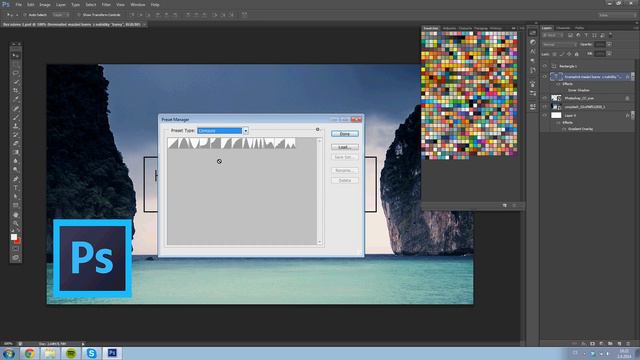Select first contour preset thumbnail
This screenshot has height=360, width=640.
coord(173,143)
